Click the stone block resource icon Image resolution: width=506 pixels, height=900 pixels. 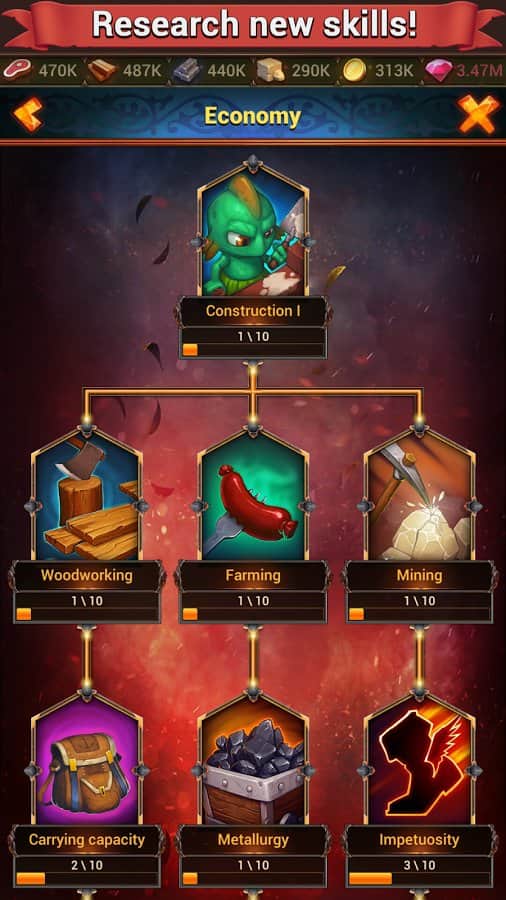[270, 71]
